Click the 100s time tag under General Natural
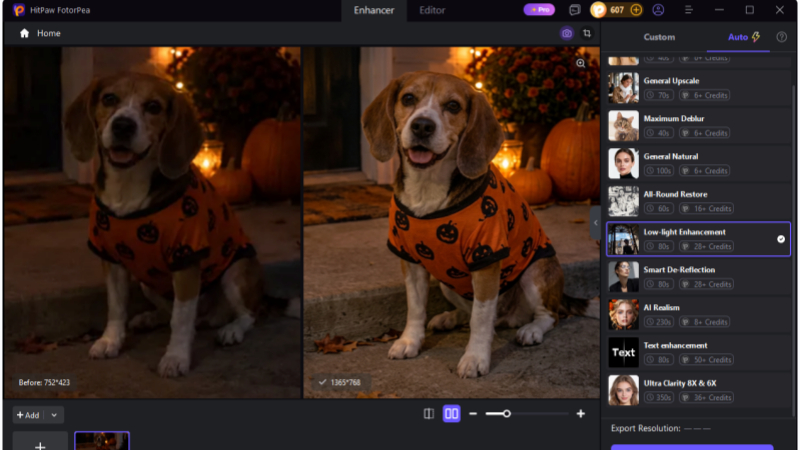Screen dimensions: 800x450 [x=659, y=171]
